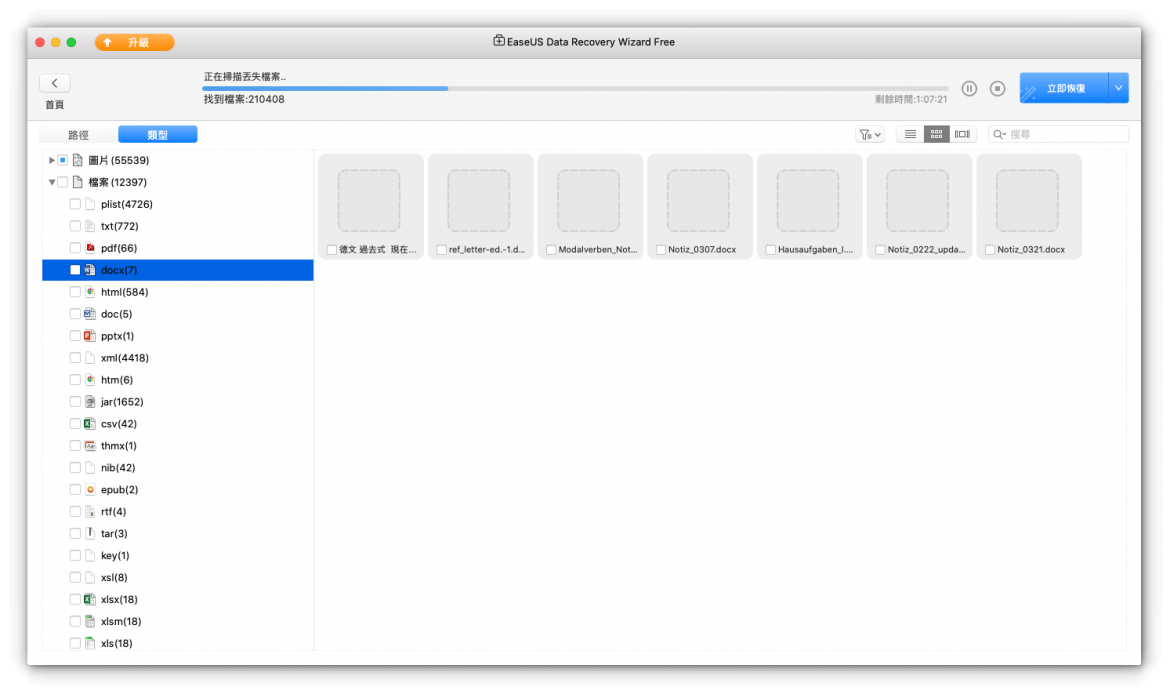
Task: Tick the checkbox for Notiz_0307.docx
Action: point(661,250)
